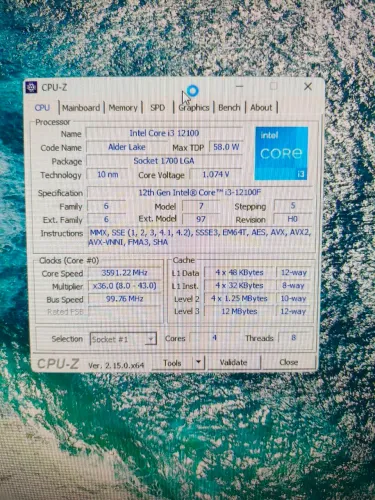Expand the Tools button dropdown arrow
This screenshot has width=375, height=500.
coord(199,362)
